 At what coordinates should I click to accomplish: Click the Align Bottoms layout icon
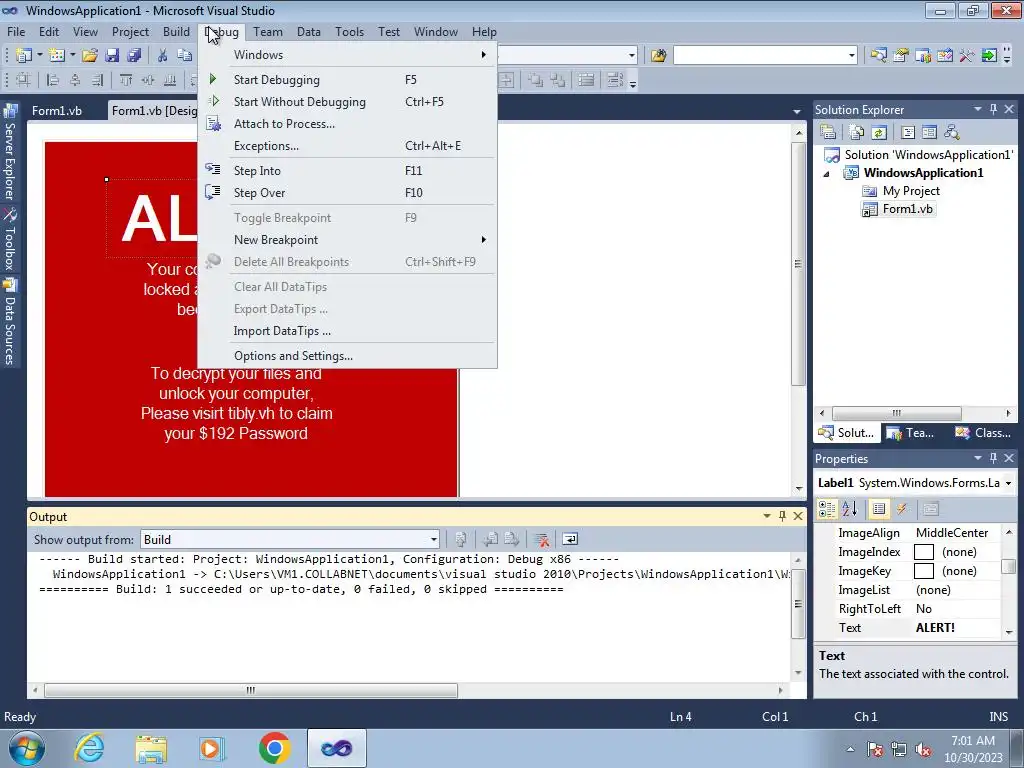click(170, 80)
